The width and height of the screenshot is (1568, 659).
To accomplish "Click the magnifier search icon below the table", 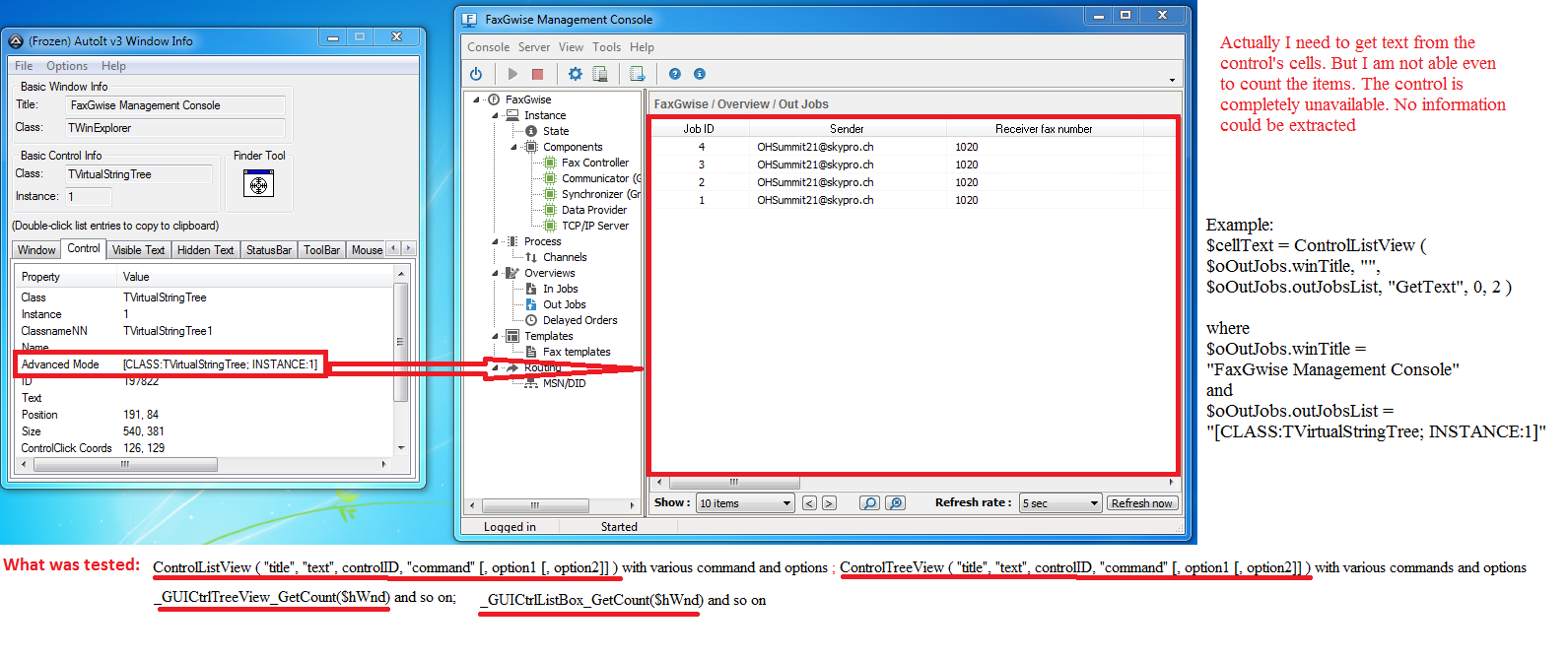I will pos(869,503).
